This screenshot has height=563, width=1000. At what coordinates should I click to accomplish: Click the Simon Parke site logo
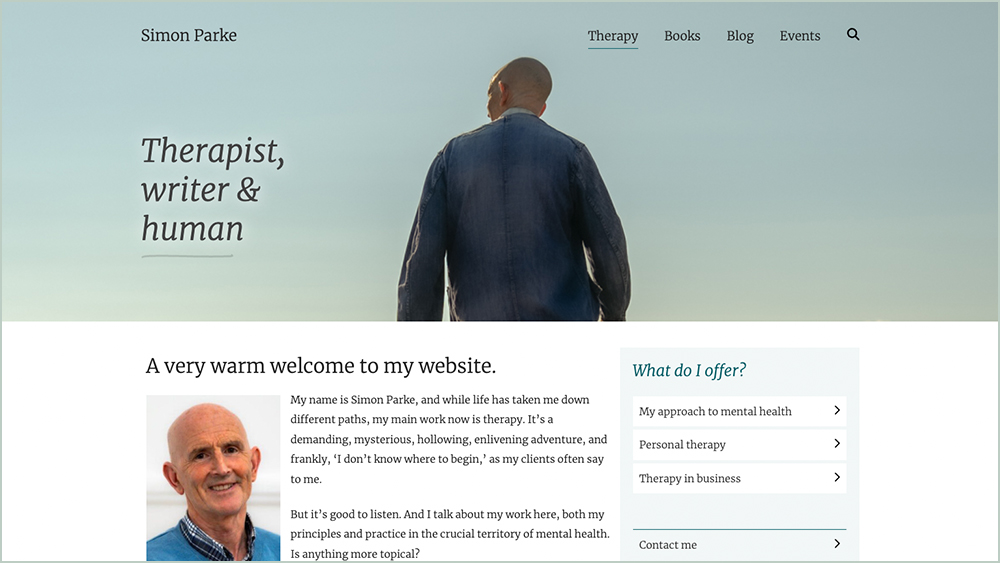pos(189,35)
